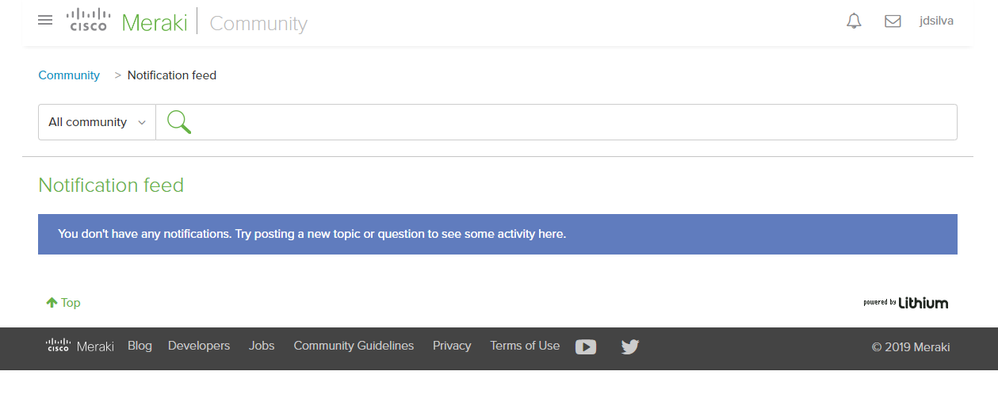The width and height of the screenshot is (998, 402).
Task: Click inside the search text field
Action: click(573, 122)
